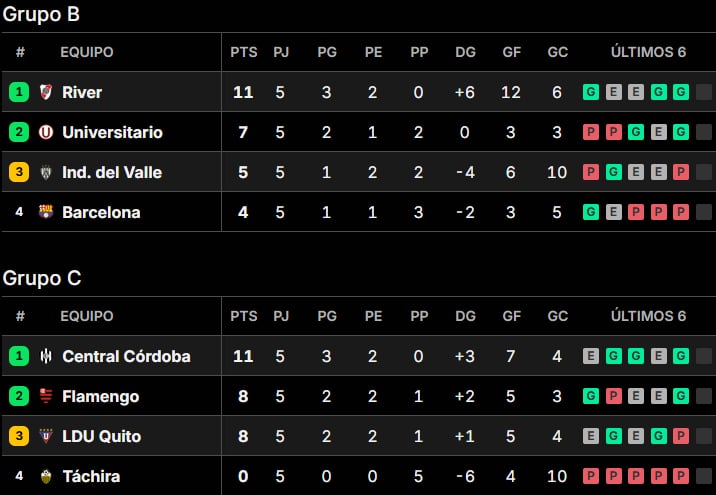Click yellow position 3 badge for LDU Quito
The image size is (716, 495).
click(x=19, y=436)
